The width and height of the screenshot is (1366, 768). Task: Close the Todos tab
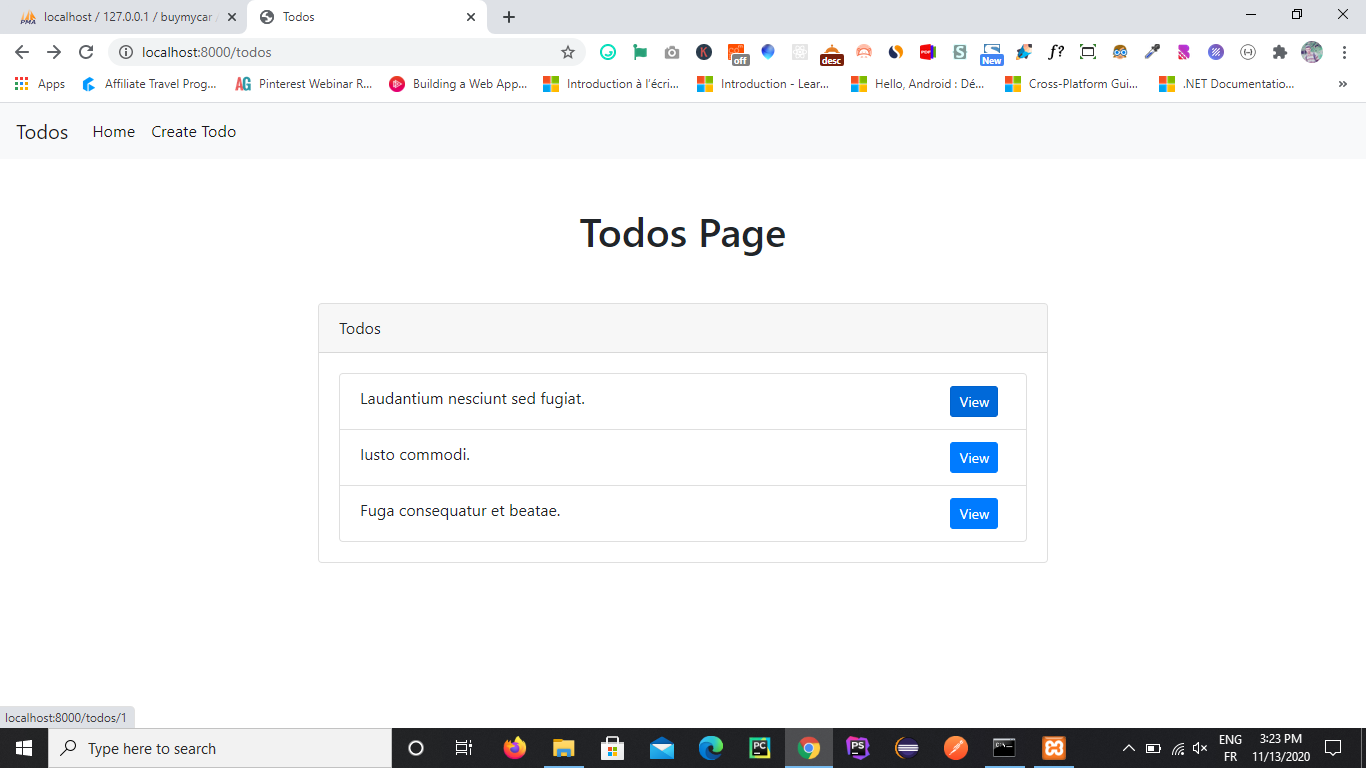471,17
